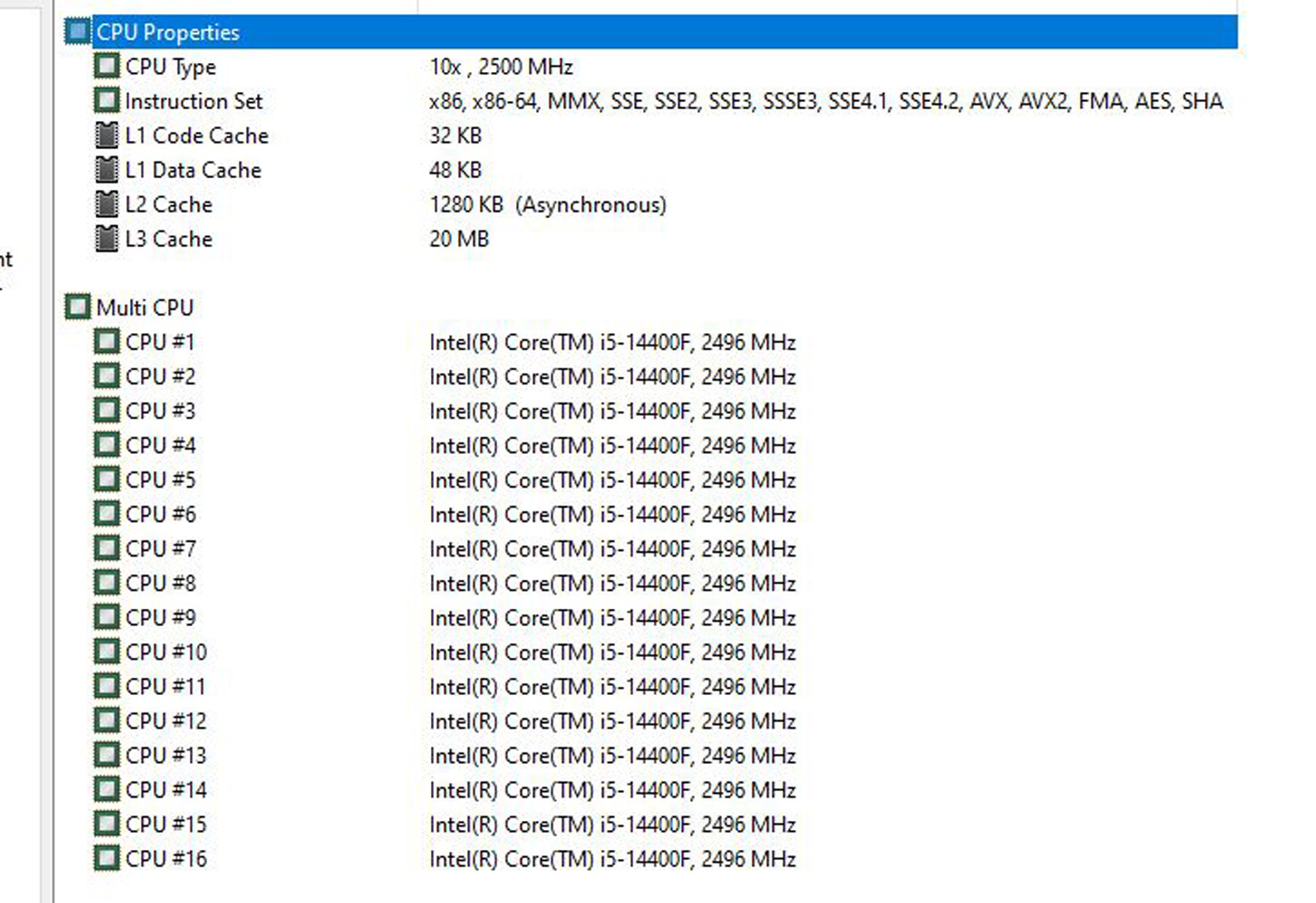Click the Multi CPU section icon
Screen dimensions: 1316x903
click(x=78, y=307)
